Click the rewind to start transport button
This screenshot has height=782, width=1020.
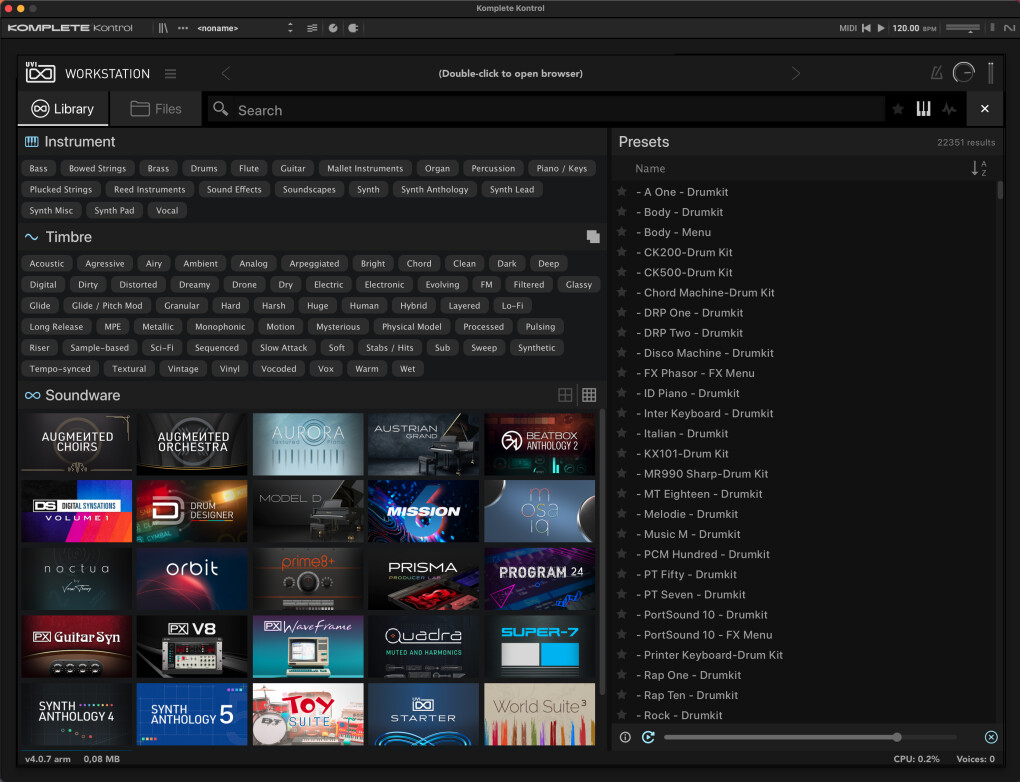(866, 28)
